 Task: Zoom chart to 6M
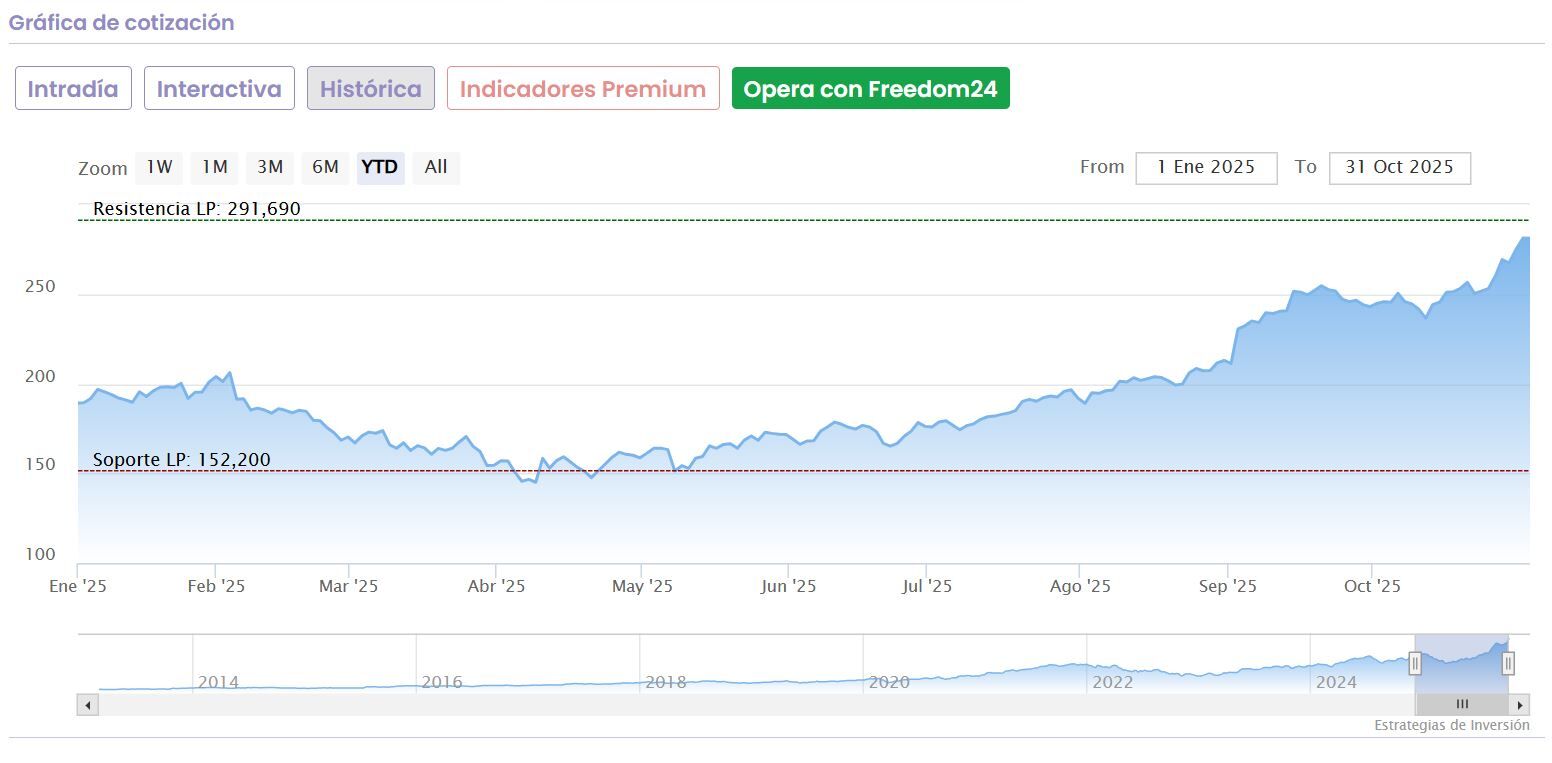325,167
